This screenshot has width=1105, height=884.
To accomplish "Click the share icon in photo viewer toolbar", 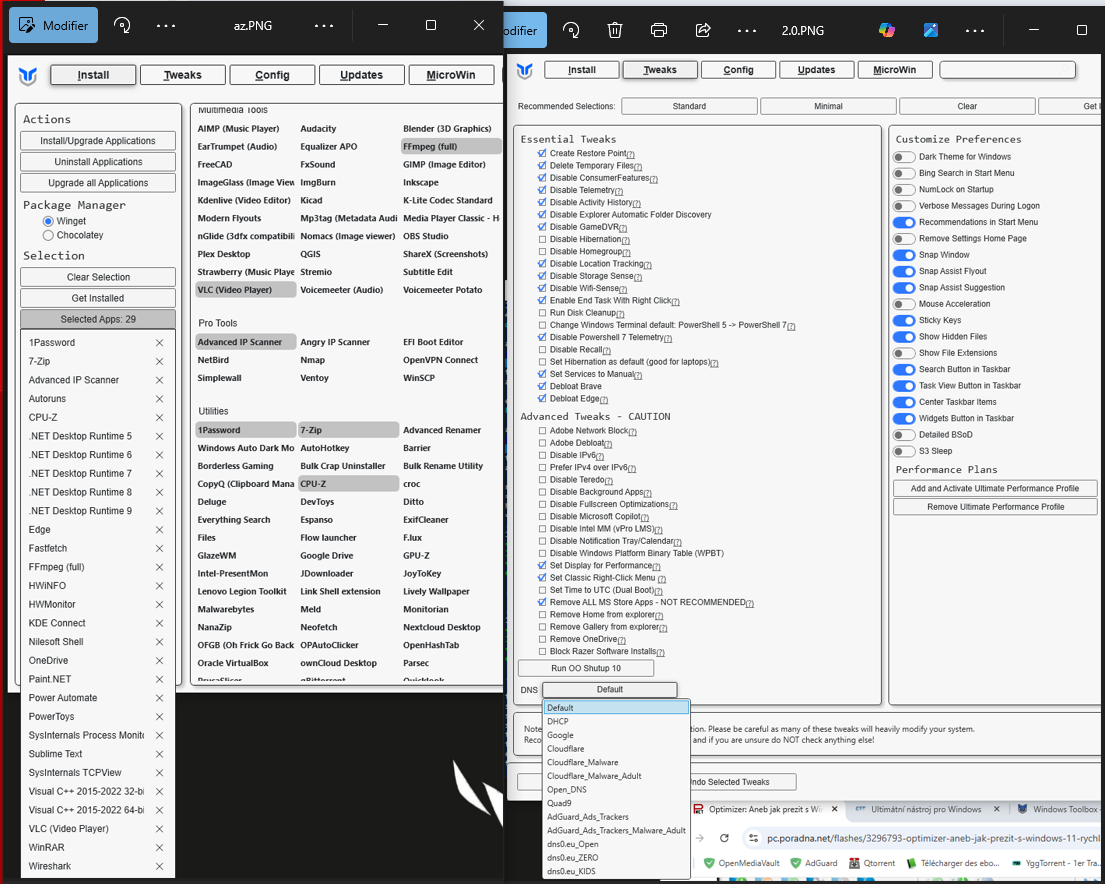I will click(x=702, y=30).
